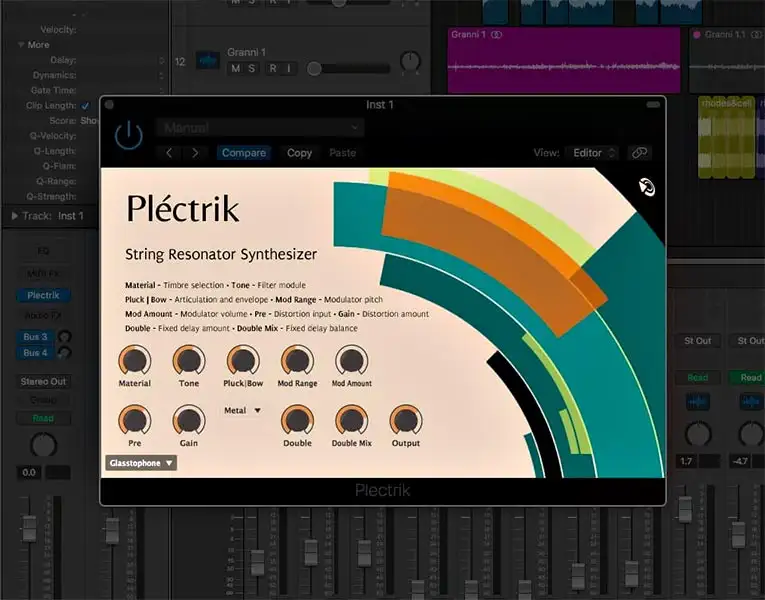Click the Output knob
Viewport: 765px width, 600px height.
(405, 420)
